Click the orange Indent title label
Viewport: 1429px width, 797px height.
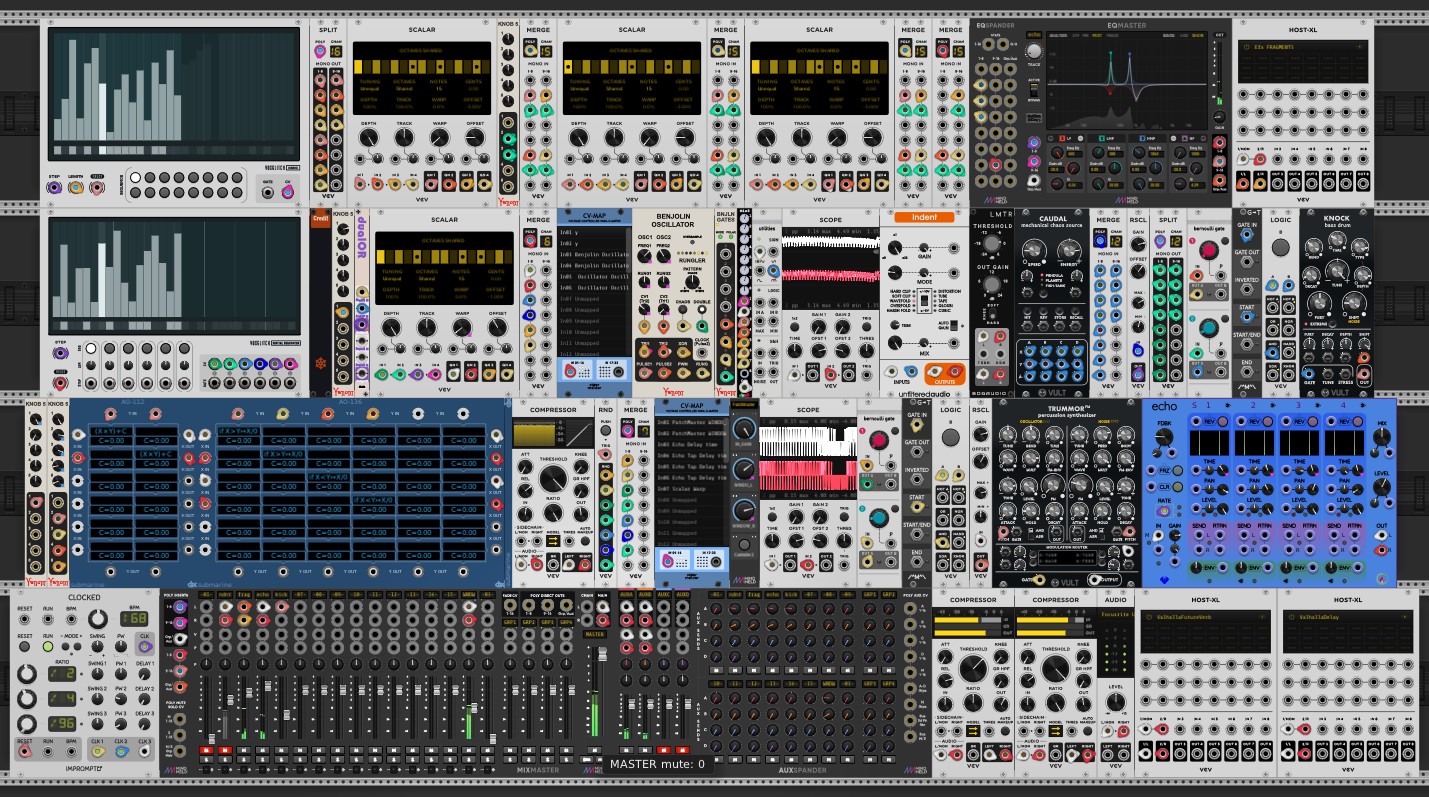tap(924, 216)
